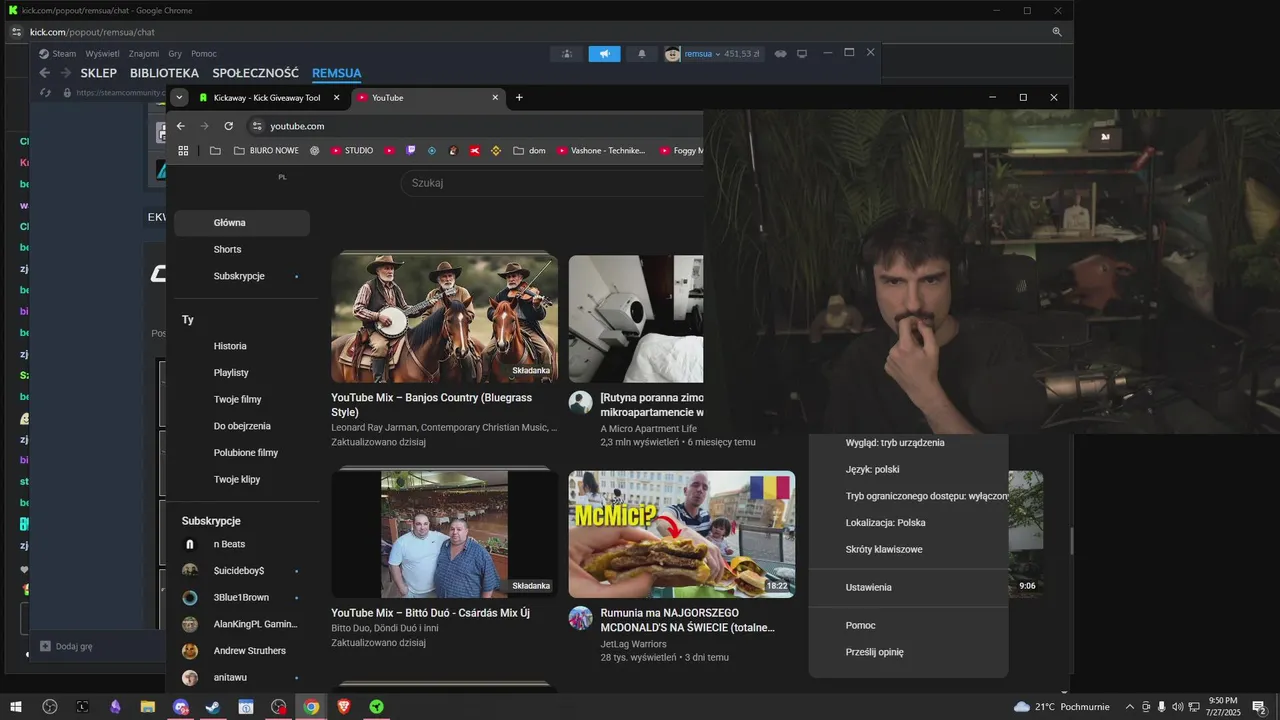Reload the youtube.com page
Viewport: 1280px width, 720px height.
pos(229,126)
